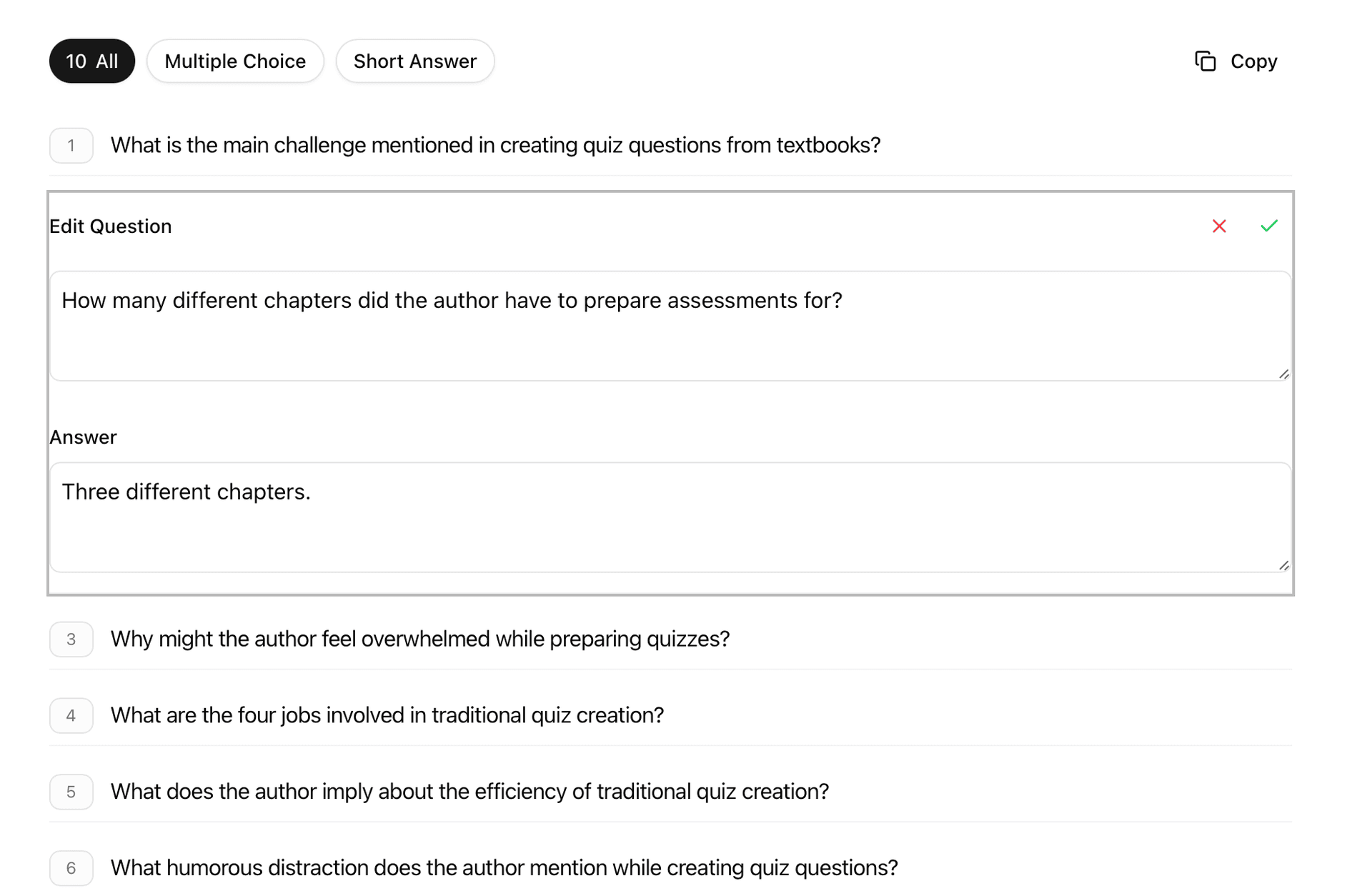Click the question 3 number badge
This screenshot has width=1372, height=896.
coord(71,639)
